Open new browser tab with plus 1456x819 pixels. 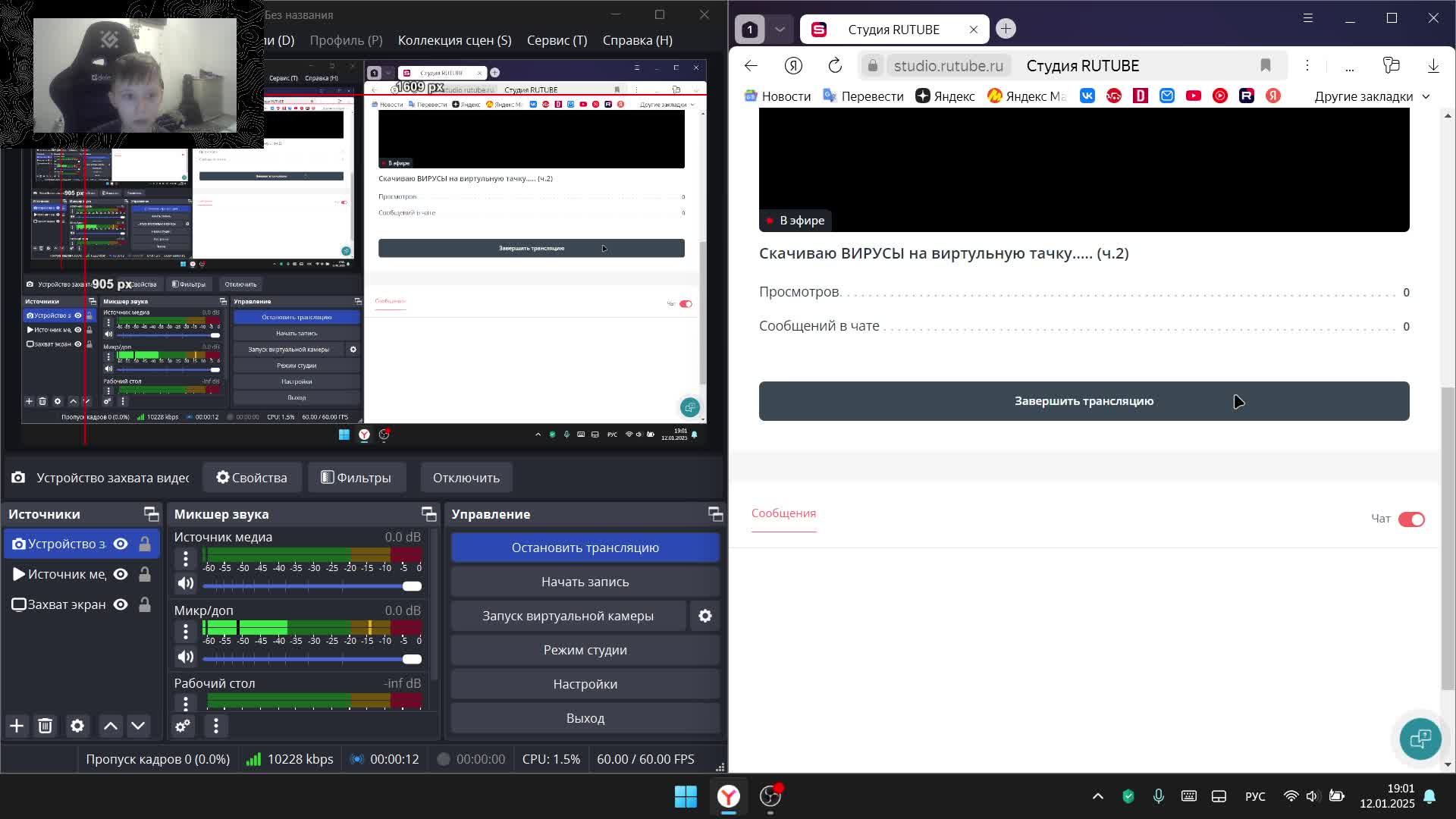[x=1006, y=29]
